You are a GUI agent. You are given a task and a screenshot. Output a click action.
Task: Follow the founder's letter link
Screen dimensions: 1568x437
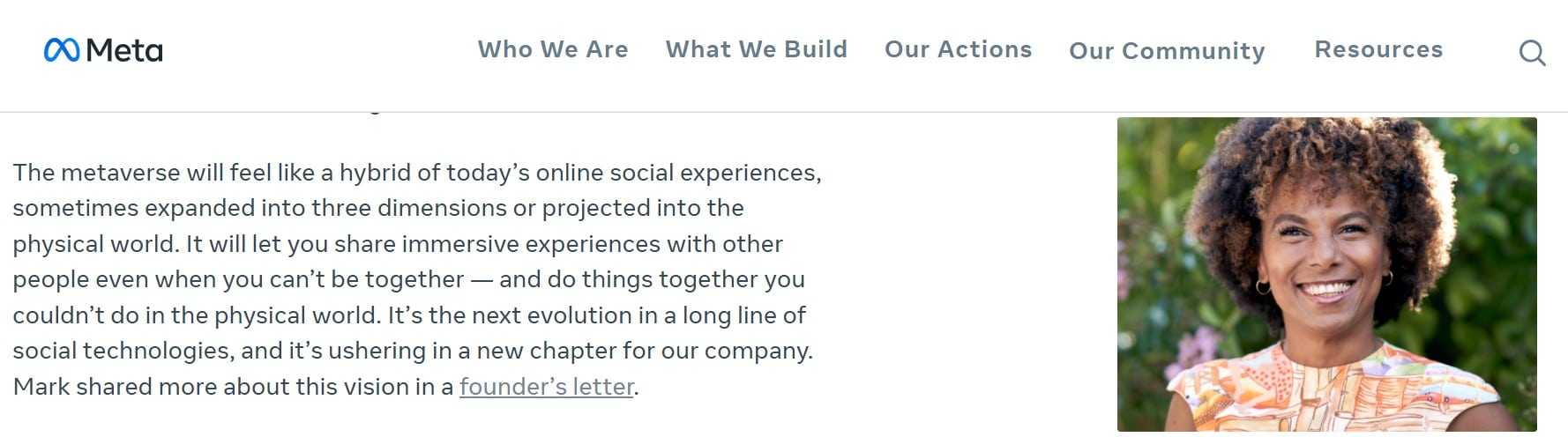(x=546, y=387)
